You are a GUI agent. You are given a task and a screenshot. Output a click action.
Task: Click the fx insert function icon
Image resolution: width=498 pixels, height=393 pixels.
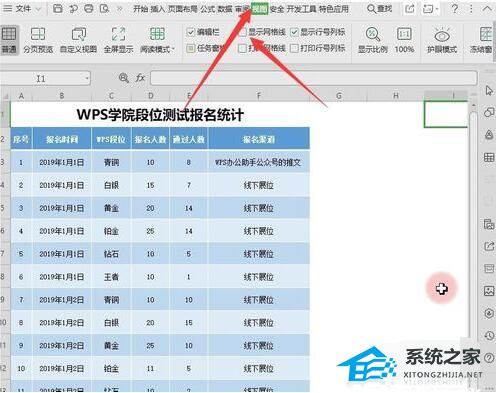point(140,78)
